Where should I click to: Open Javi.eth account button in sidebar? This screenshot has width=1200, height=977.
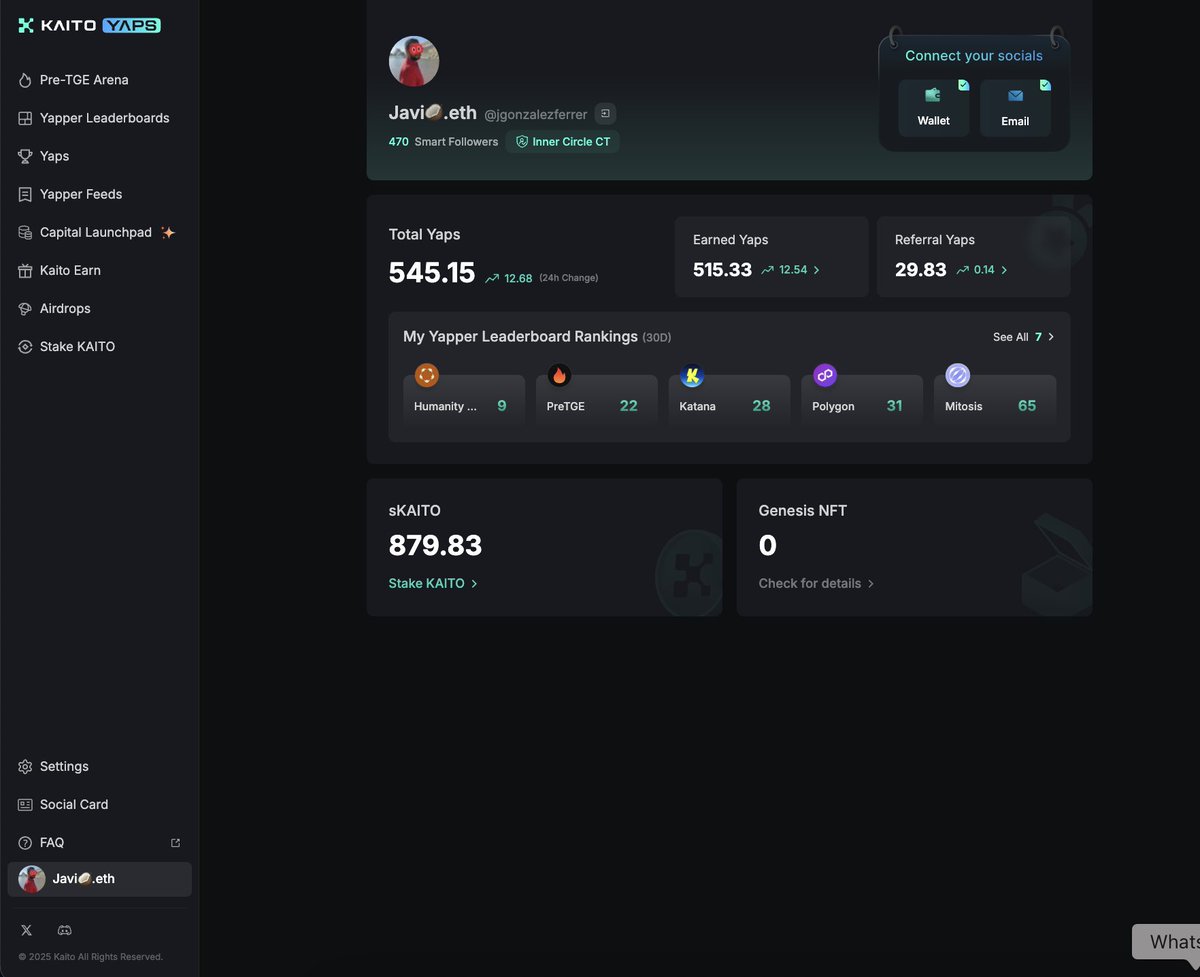point(100,879)
